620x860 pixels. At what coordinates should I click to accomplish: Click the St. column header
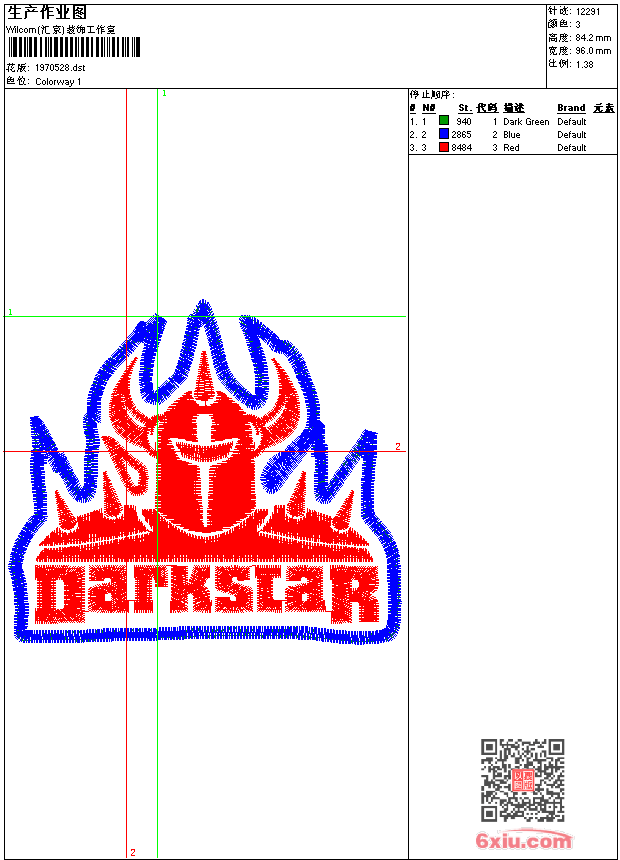tap(465, 108)
